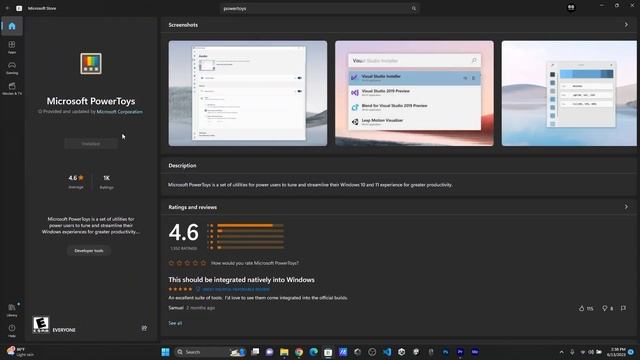Viewport: 640px width, 360px height.
Task: Open the Windows Start menu
Action: tap(165, 352)
